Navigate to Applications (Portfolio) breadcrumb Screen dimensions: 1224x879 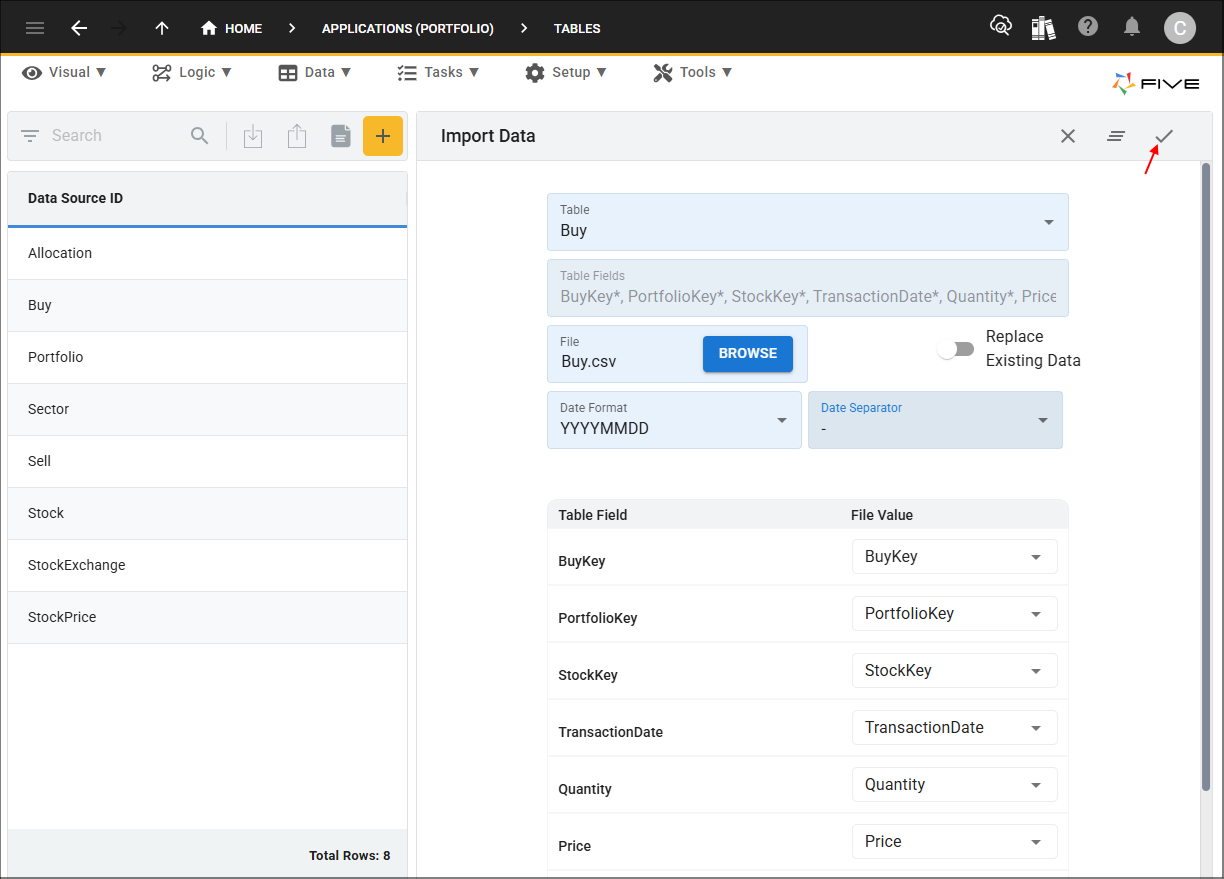408,28
